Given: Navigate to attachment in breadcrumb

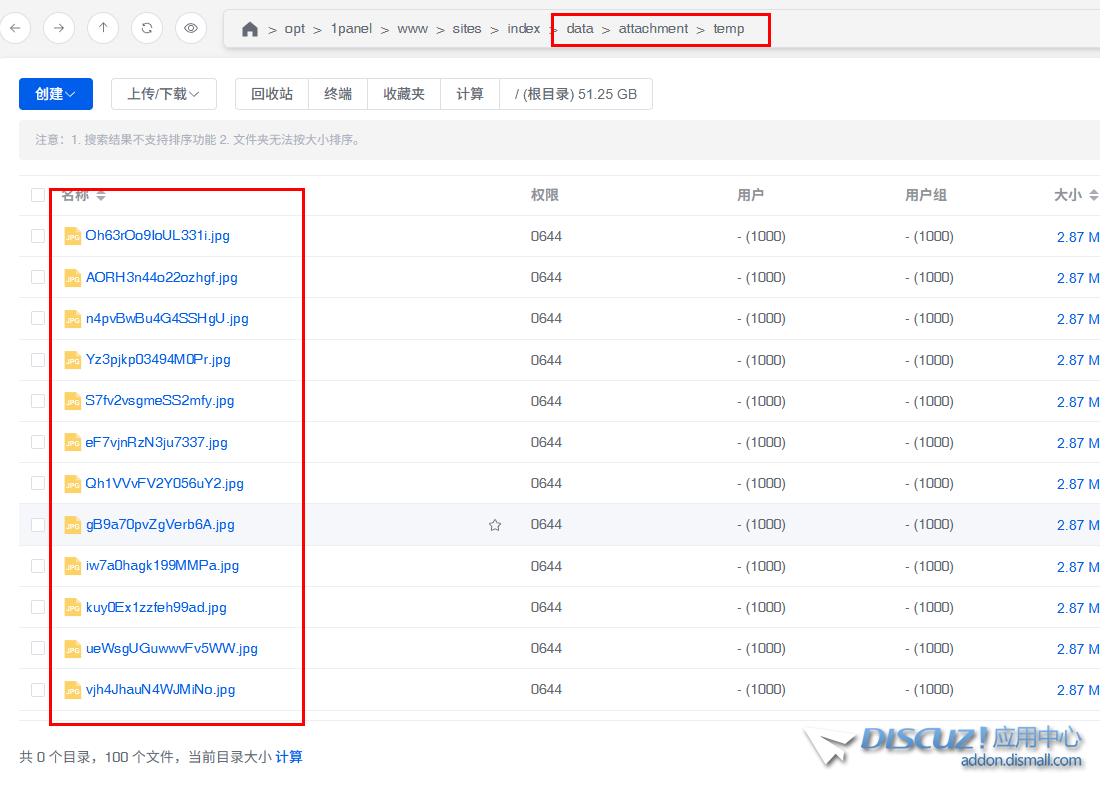Looking at the screenshot, I should click(x=653, y=29).
